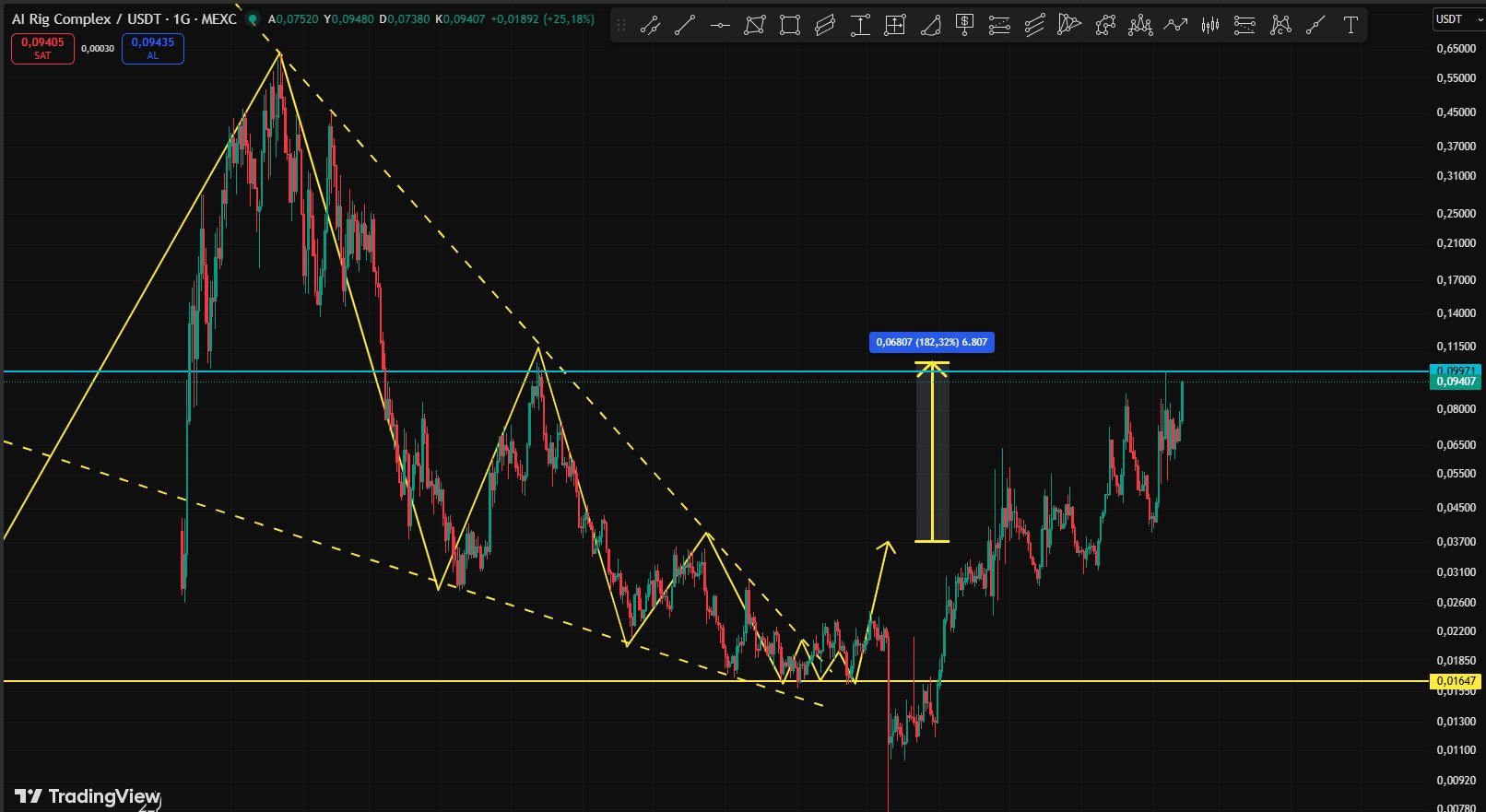The height and width of the screenshot is (812, 1486).
Task: Select the arc drawing tool
Action: [930, 26]
